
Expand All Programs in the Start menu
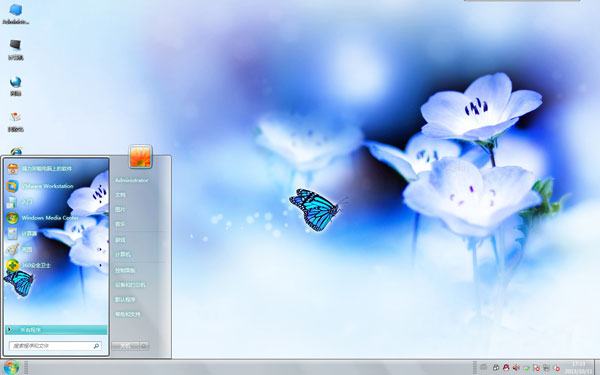pos(56,329)
